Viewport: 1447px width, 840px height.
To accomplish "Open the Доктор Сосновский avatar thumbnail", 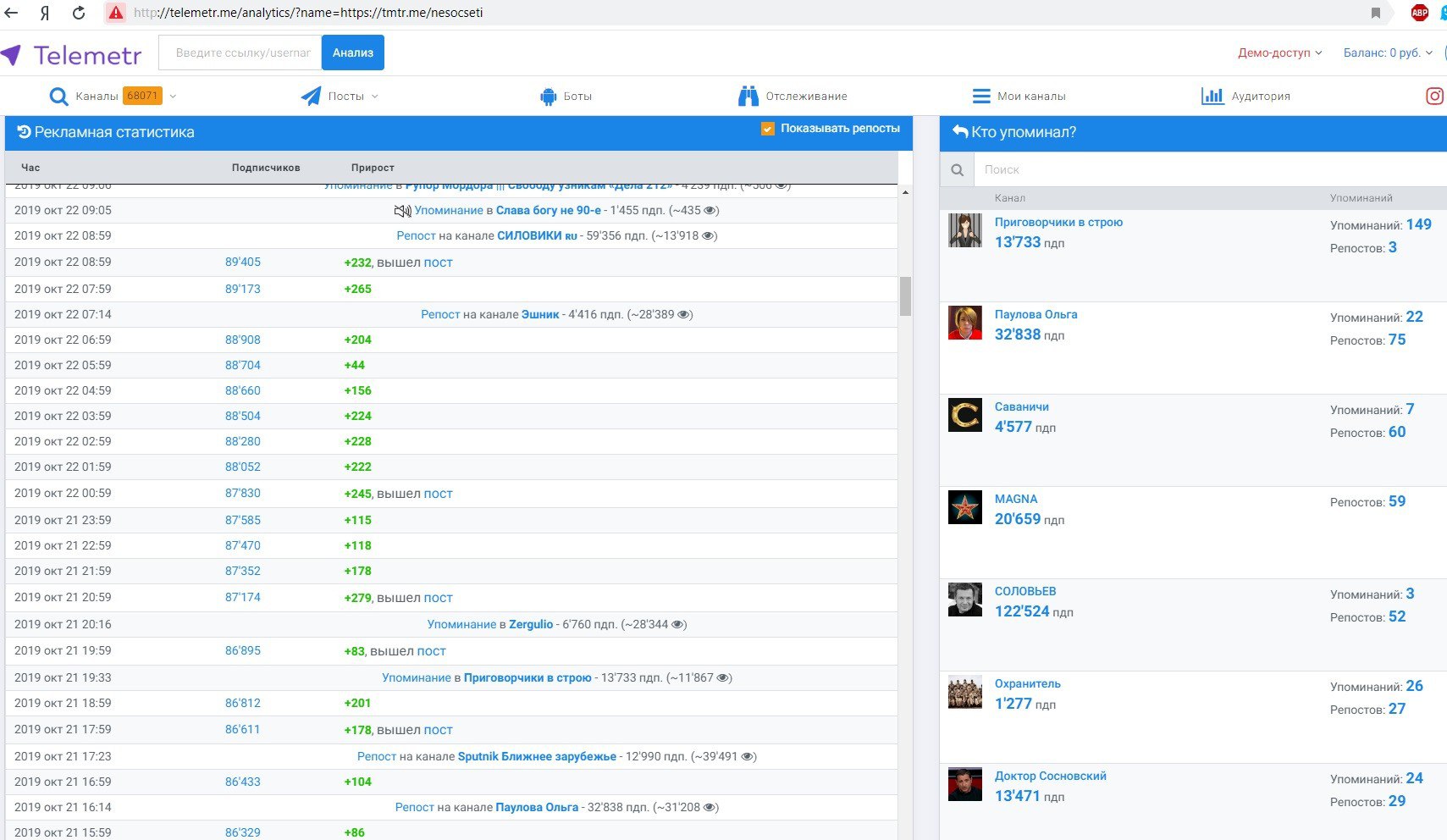I will (x=965, y=784).
